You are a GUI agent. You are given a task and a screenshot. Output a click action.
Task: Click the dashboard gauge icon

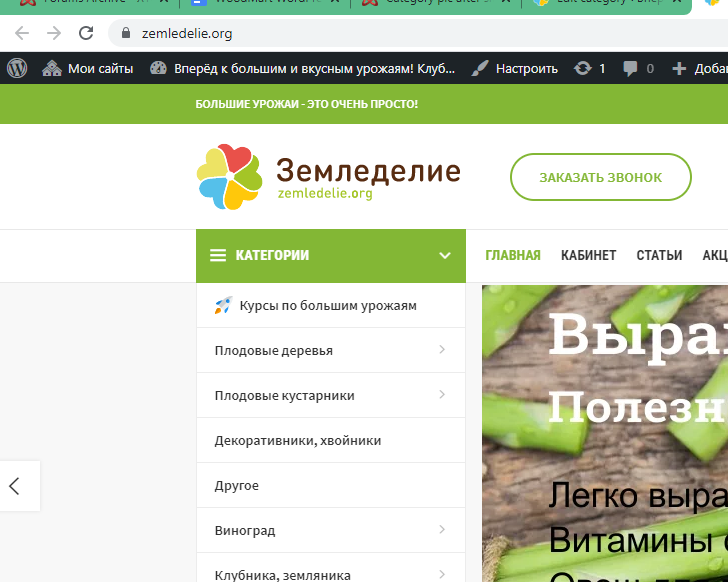[x=158, y=68]
